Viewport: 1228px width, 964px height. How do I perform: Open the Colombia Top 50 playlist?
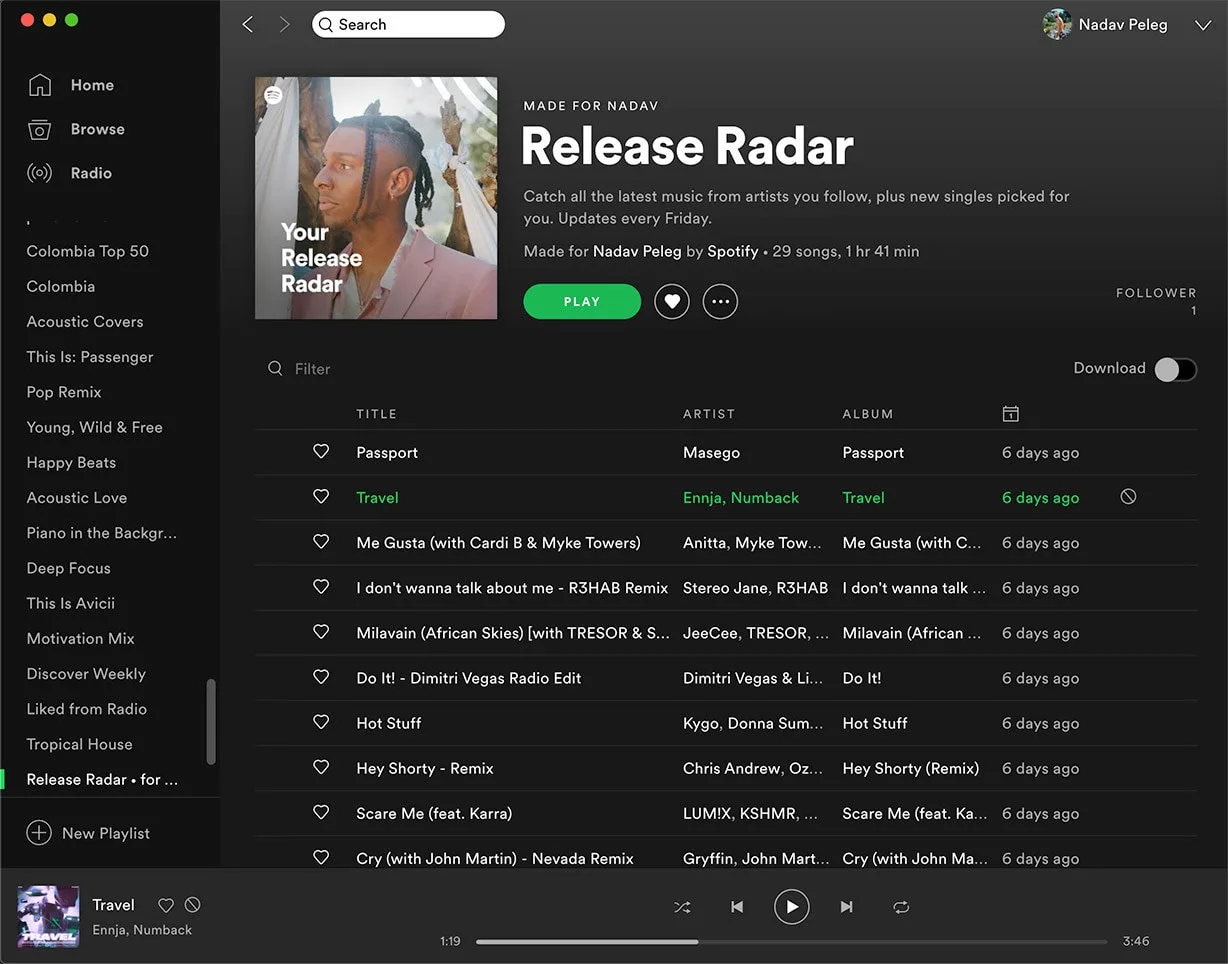click(88, 251)
